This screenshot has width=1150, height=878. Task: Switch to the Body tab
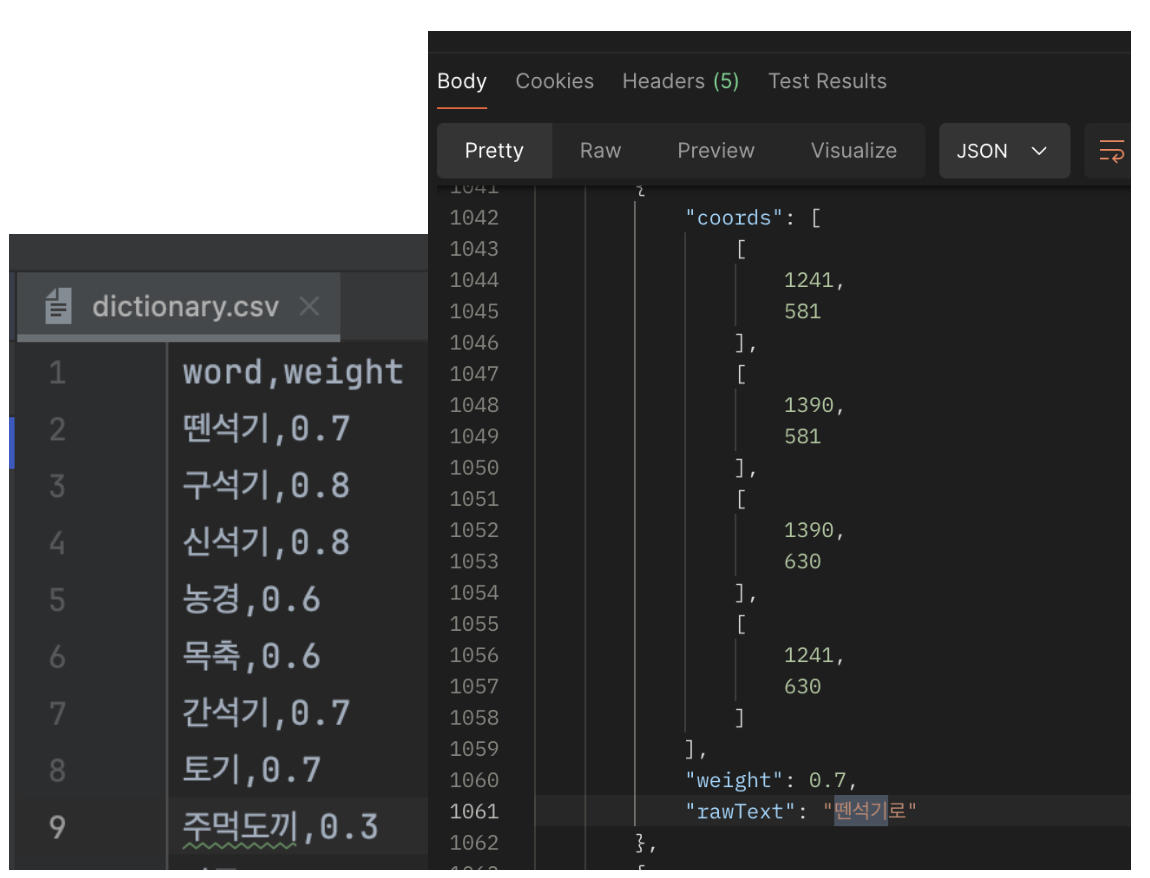pos(461,81)
